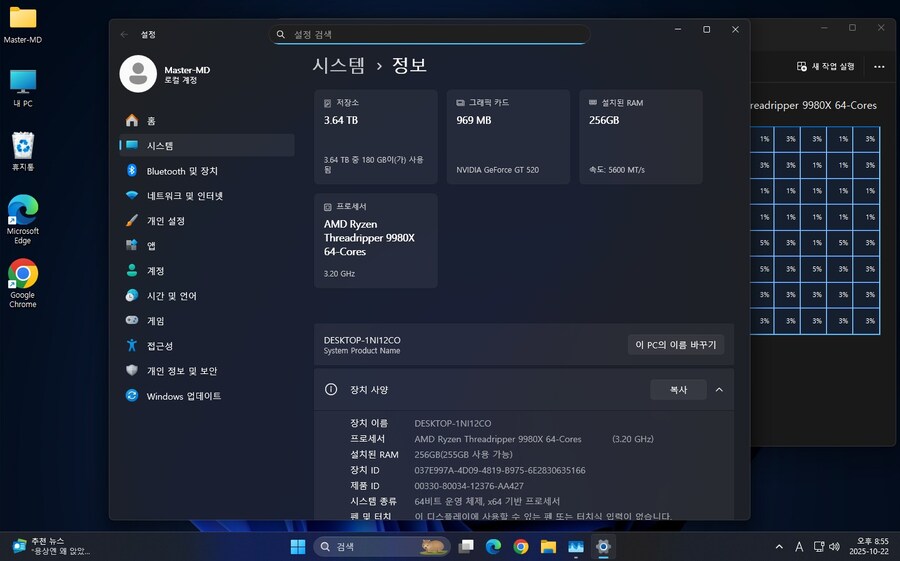The height and width of the screenshot is (561, 900).
Task: Expand hidden tray icons chevron
Action: click(779, 547)
